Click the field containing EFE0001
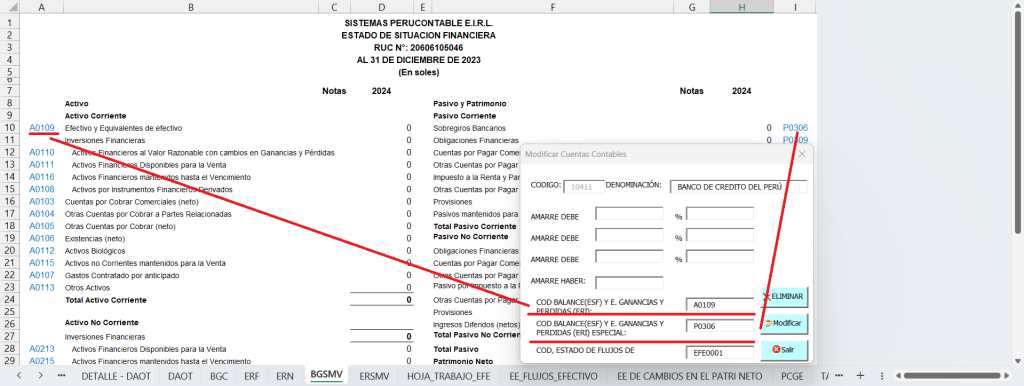The image size is (1024, 386). click(x=720, y=353)
